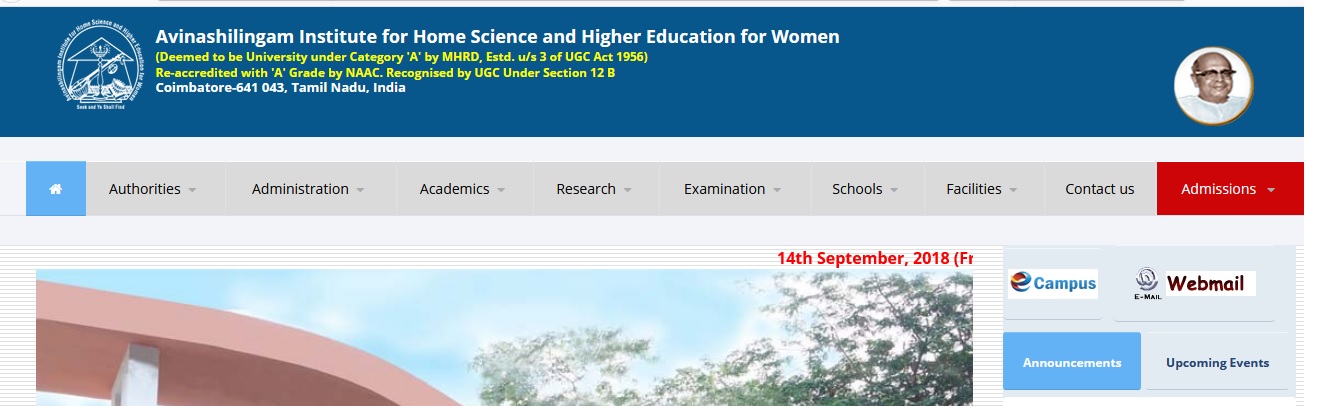Switch to the Upcoming Events tab

click(x=1217, y=362)
